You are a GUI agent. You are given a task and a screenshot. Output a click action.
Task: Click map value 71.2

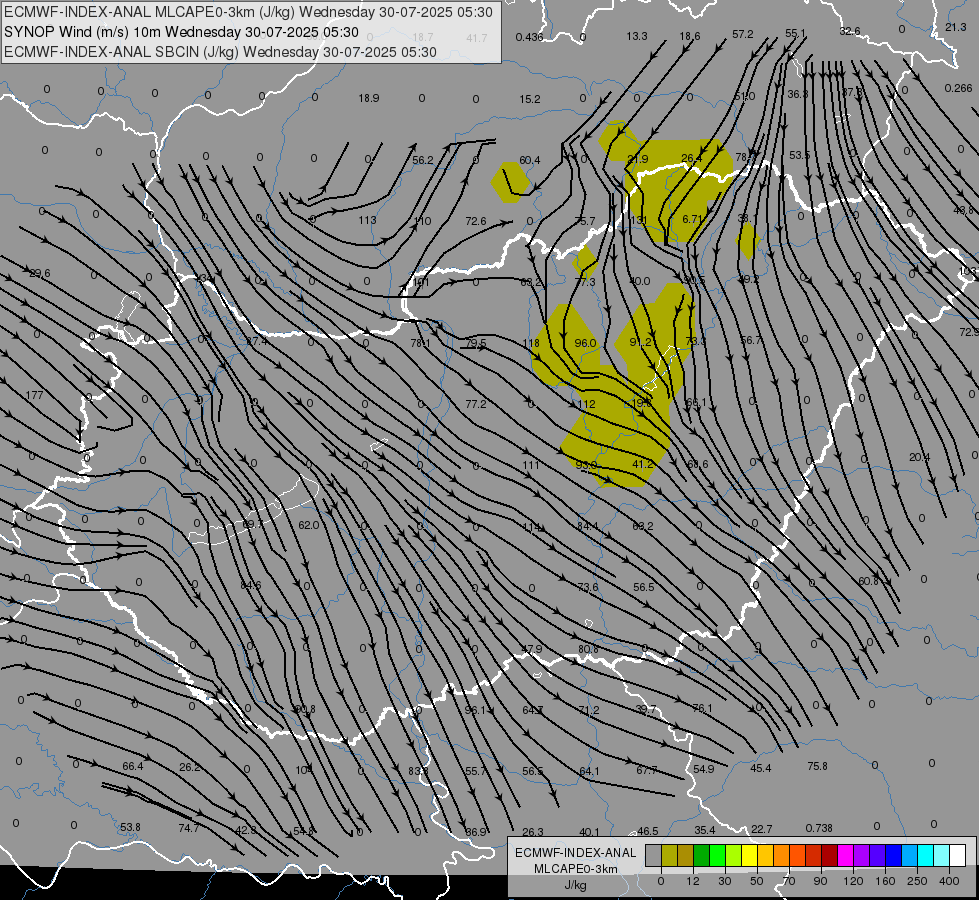589,710
